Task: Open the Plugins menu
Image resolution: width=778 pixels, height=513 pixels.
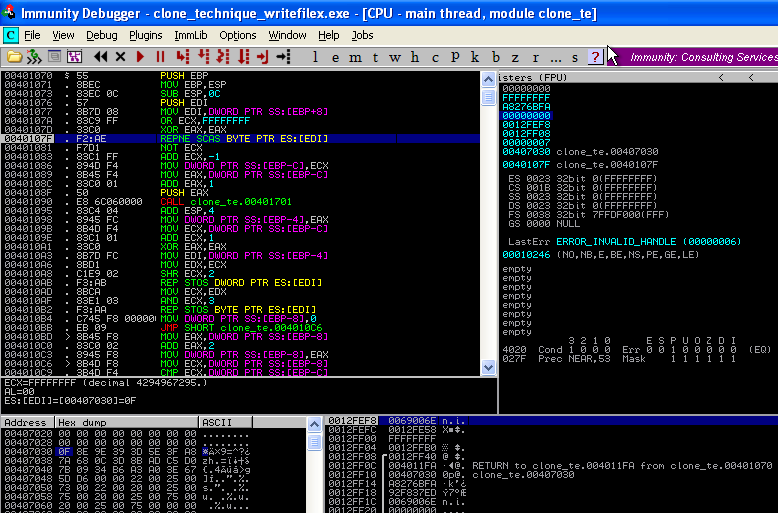Action: coord(145,35)
